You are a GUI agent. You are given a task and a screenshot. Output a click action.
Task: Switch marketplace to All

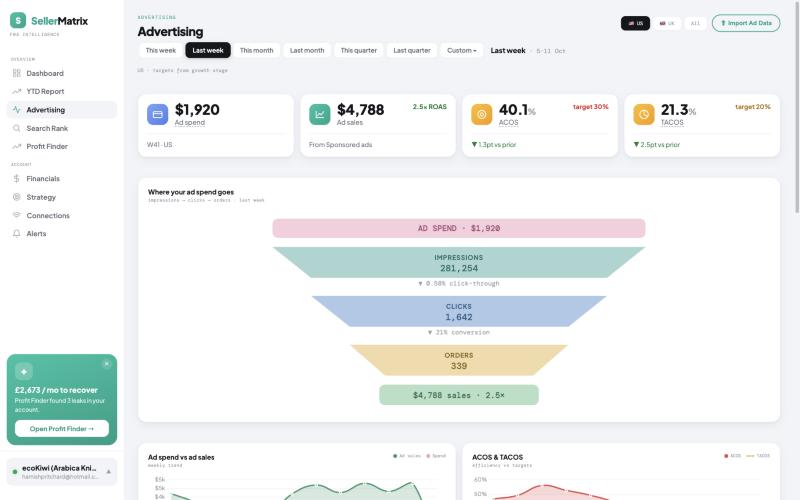695,23
